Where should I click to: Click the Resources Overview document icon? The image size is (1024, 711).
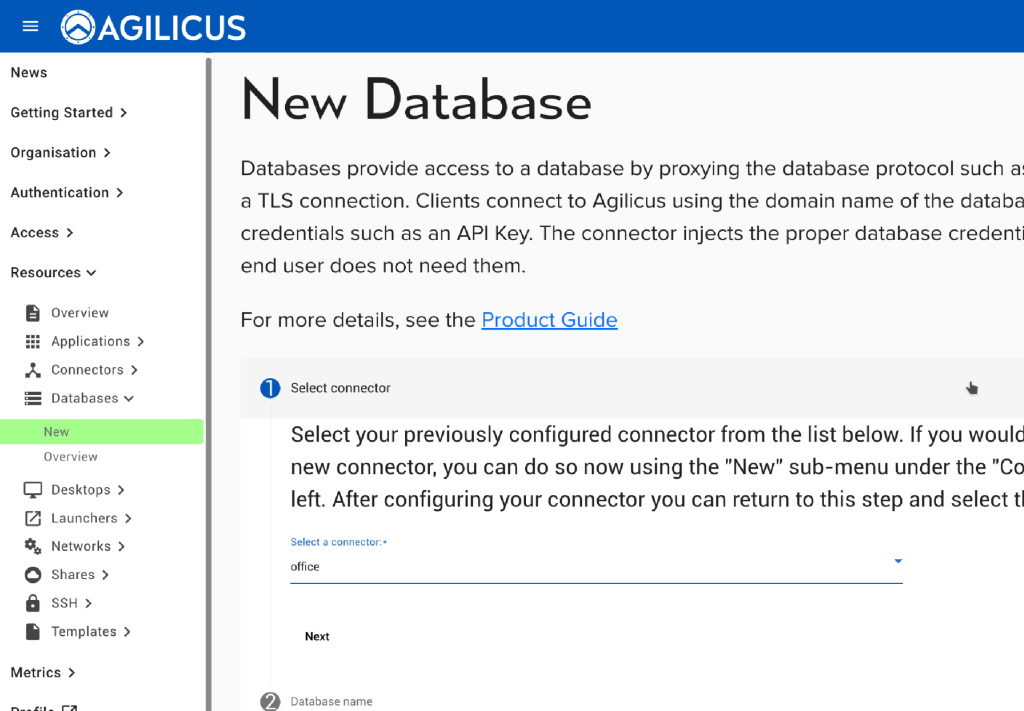coord(33,313)
